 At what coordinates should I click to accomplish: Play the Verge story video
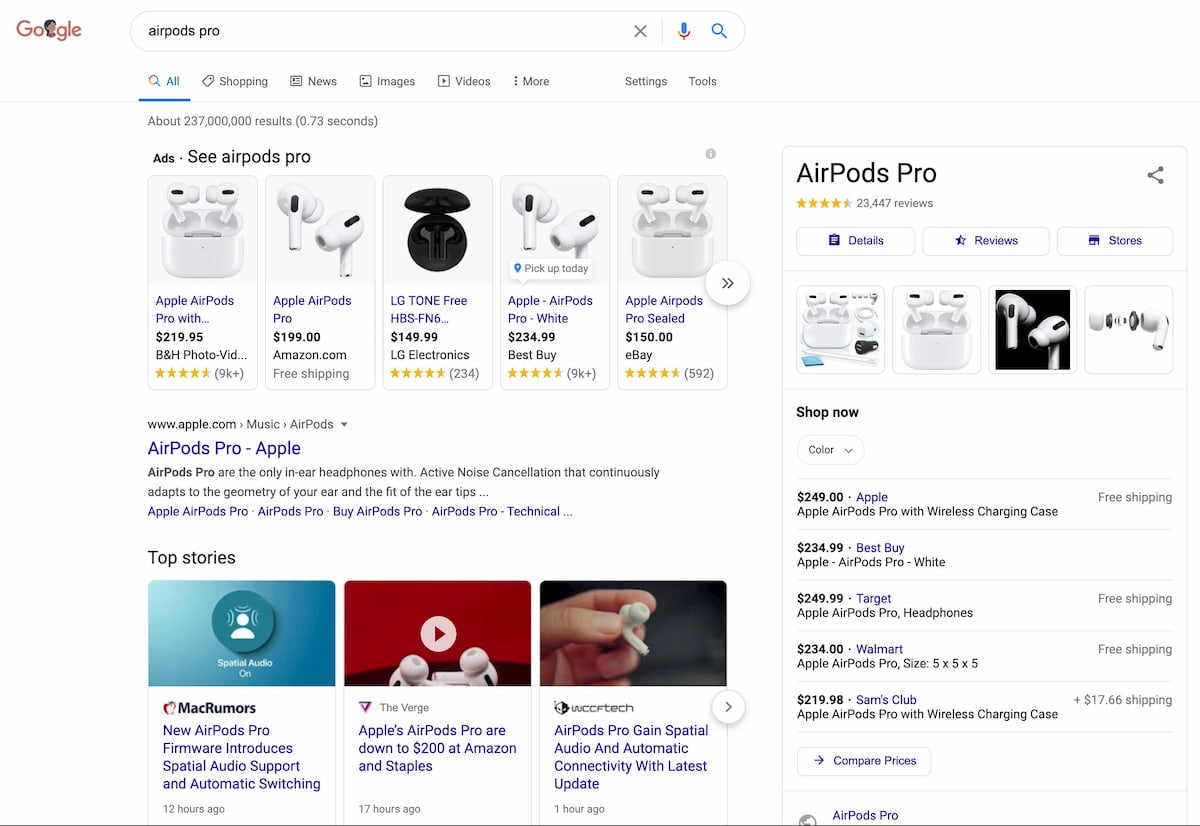pos(438,632)
